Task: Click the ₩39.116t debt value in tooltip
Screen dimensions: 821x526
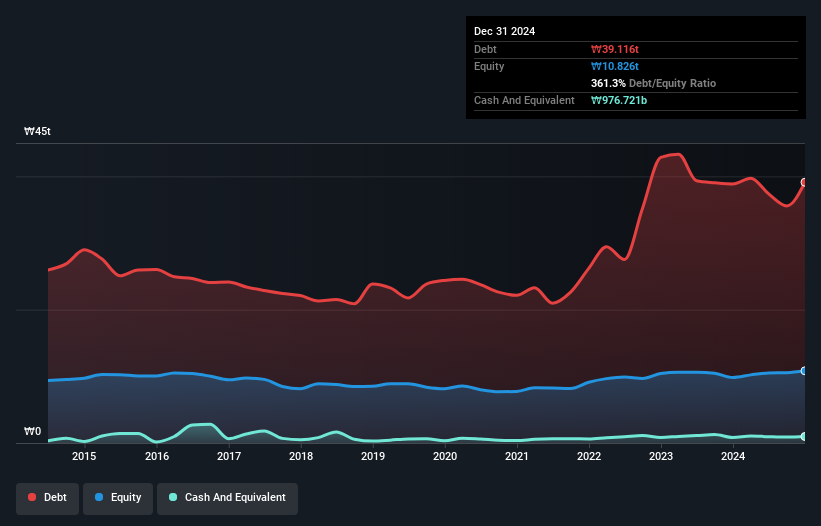Action: click(615, 49)
